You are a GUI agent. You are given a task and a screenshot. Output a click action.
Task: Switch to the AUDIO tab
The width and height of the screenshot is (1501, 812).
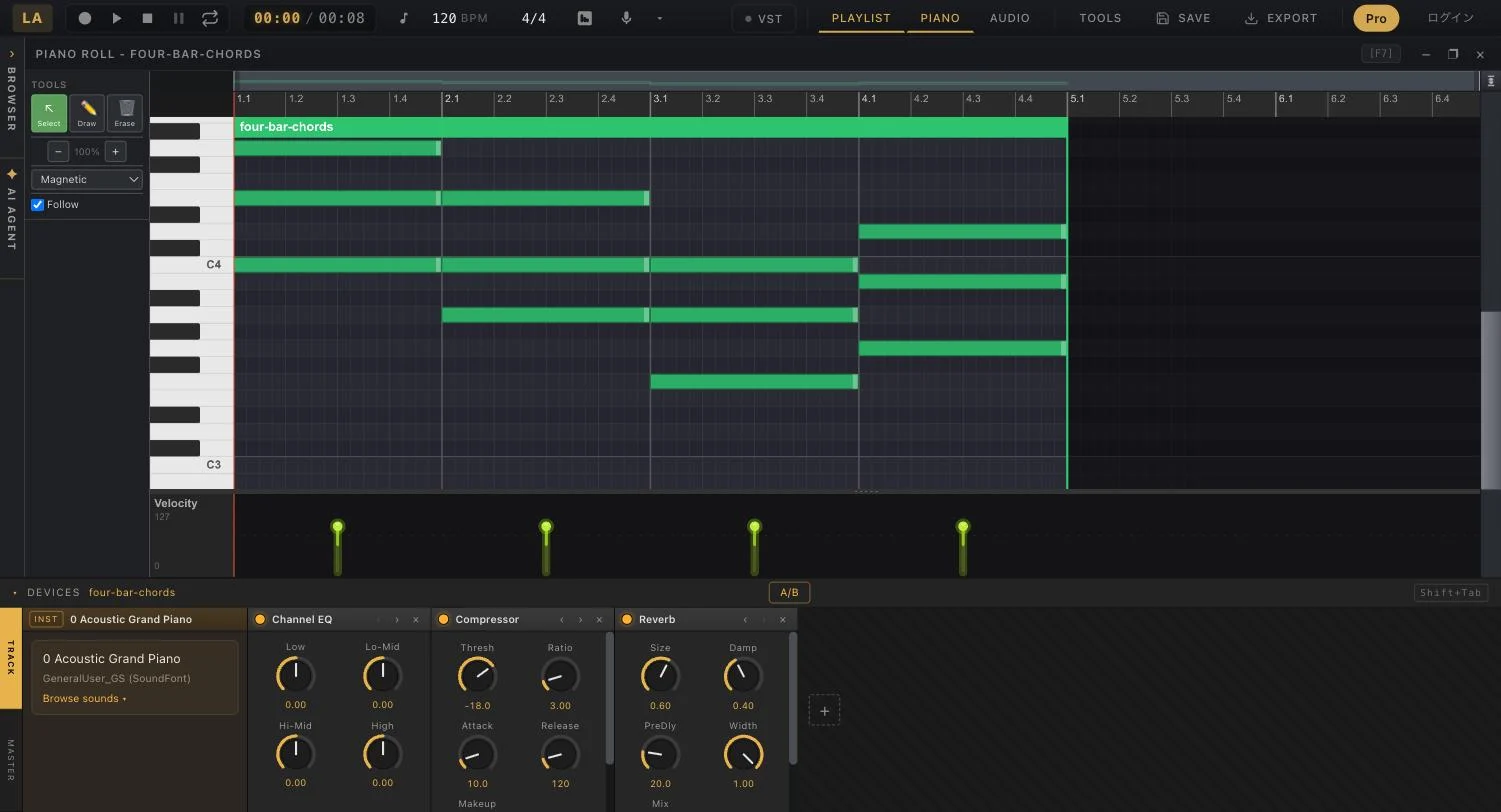tap(1009, 18)
